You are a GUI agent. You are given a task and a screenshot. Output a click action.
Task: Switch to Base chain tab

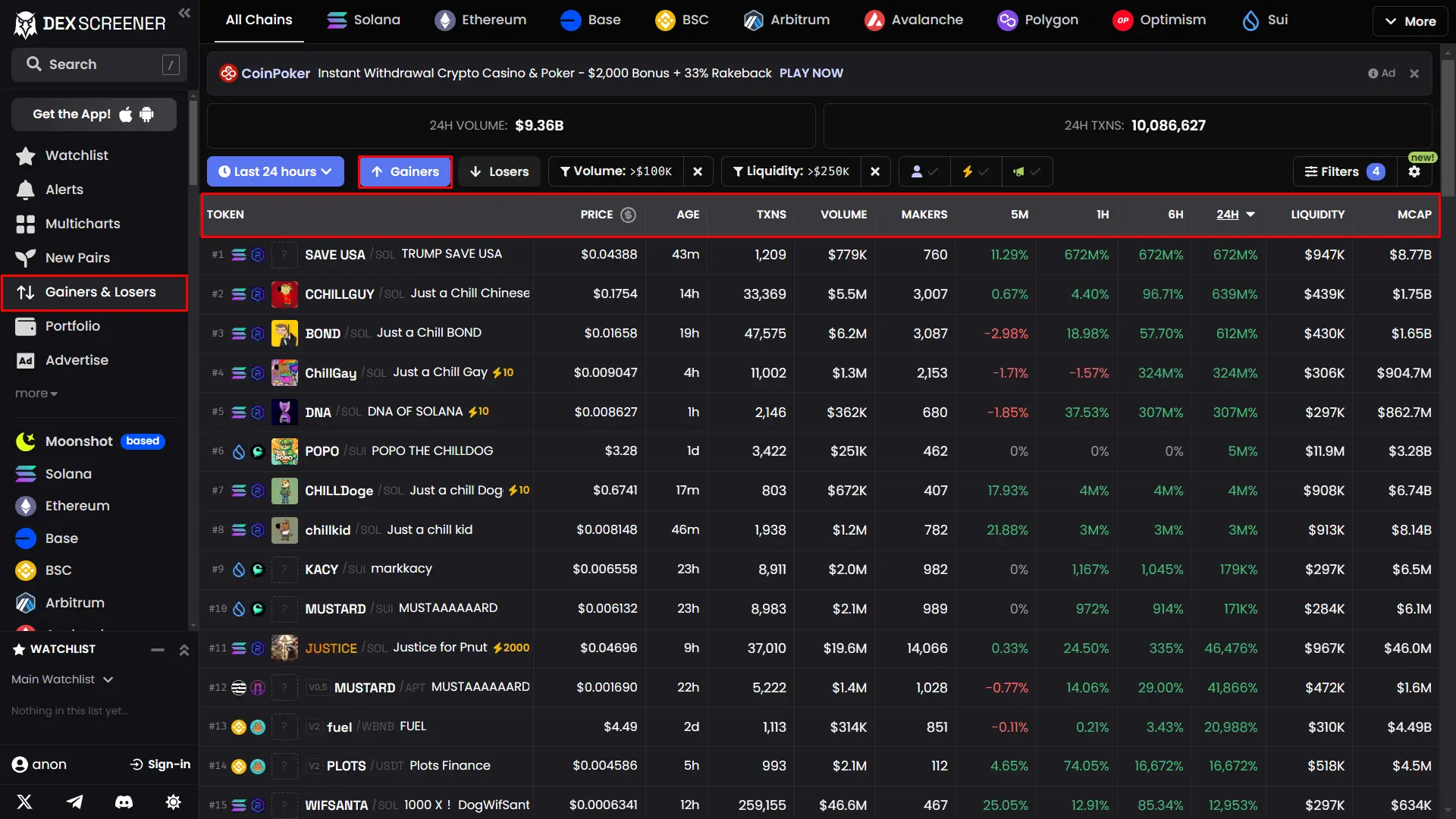(x=591, y=20)
